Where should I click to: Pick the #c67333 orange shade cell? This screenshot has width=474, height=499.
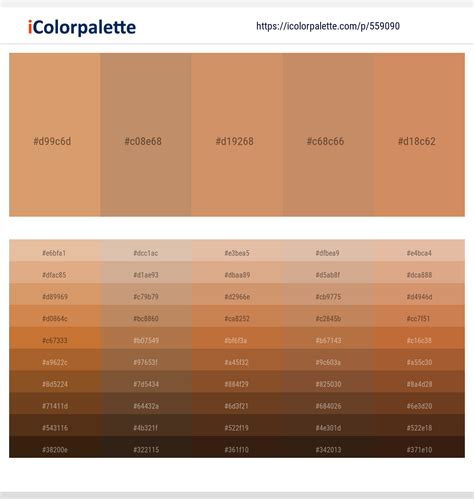tap(55, 338)
